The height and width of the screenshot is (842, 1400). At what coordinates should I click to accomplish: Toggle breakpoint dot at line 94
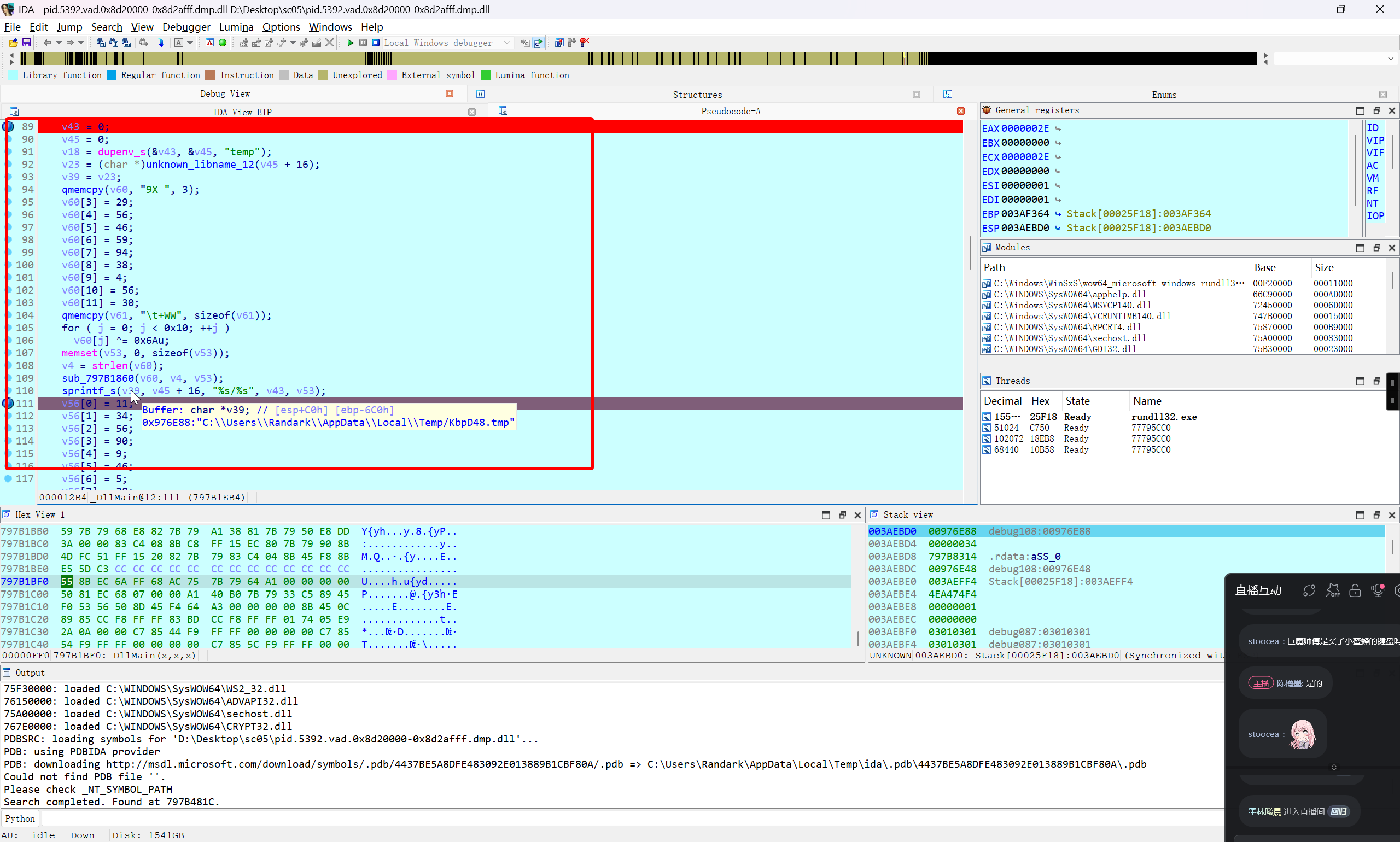(8, 190)
